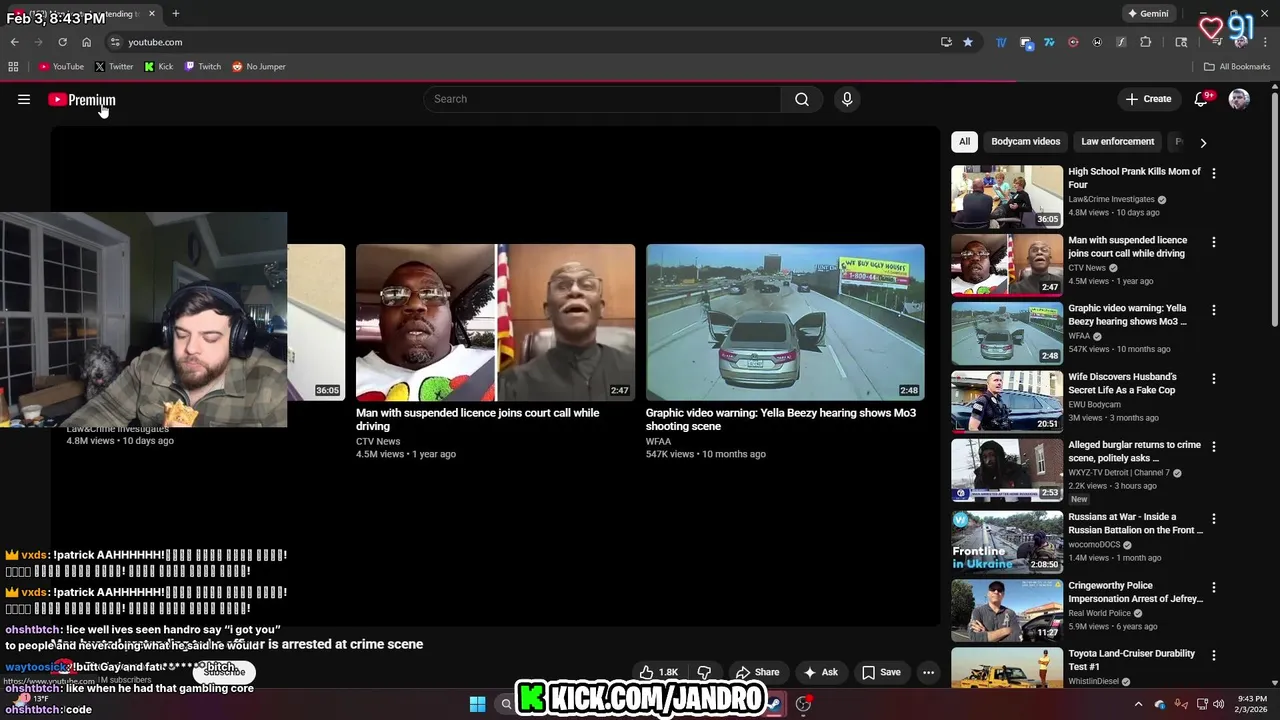The width and height of the screenshot is (1280, 720).
Task: Open options for suspended licence sidebar video
Action: point(1214,242)
